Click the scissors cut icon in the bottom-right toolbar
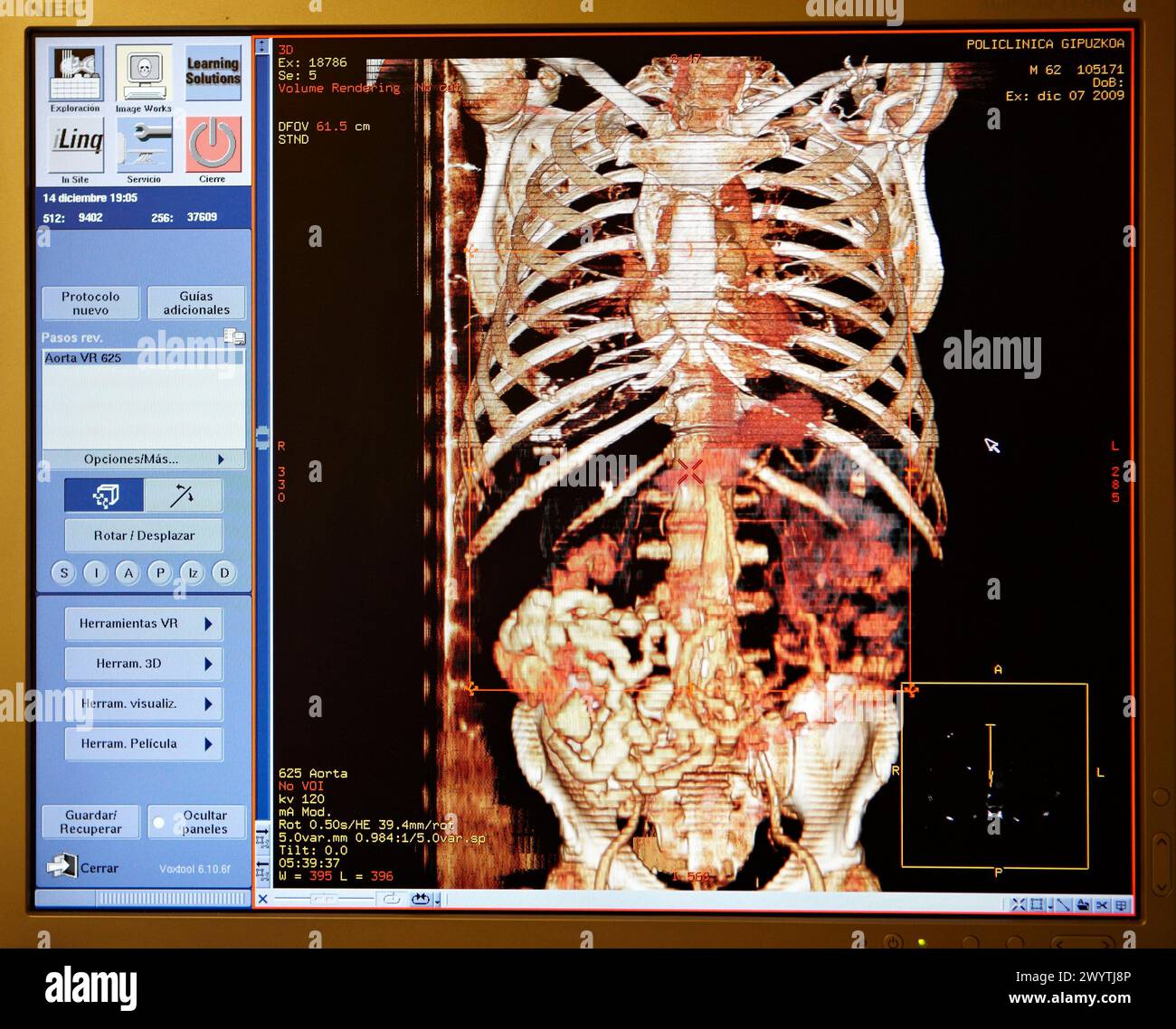Viewport: 1176px width, 1029px height. [x=1102, y=904]
